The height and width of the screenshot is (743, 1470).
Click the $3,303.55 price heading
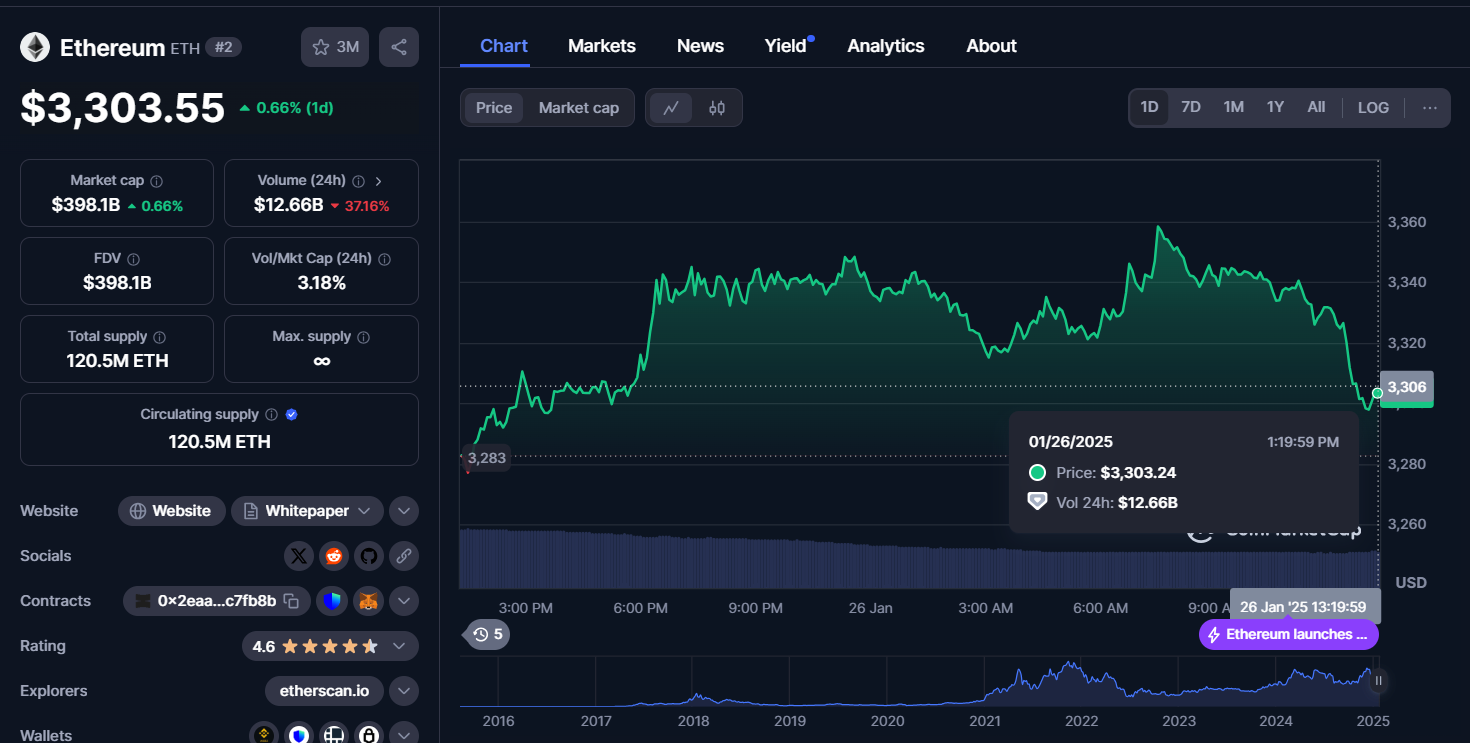tap(123, 108)
